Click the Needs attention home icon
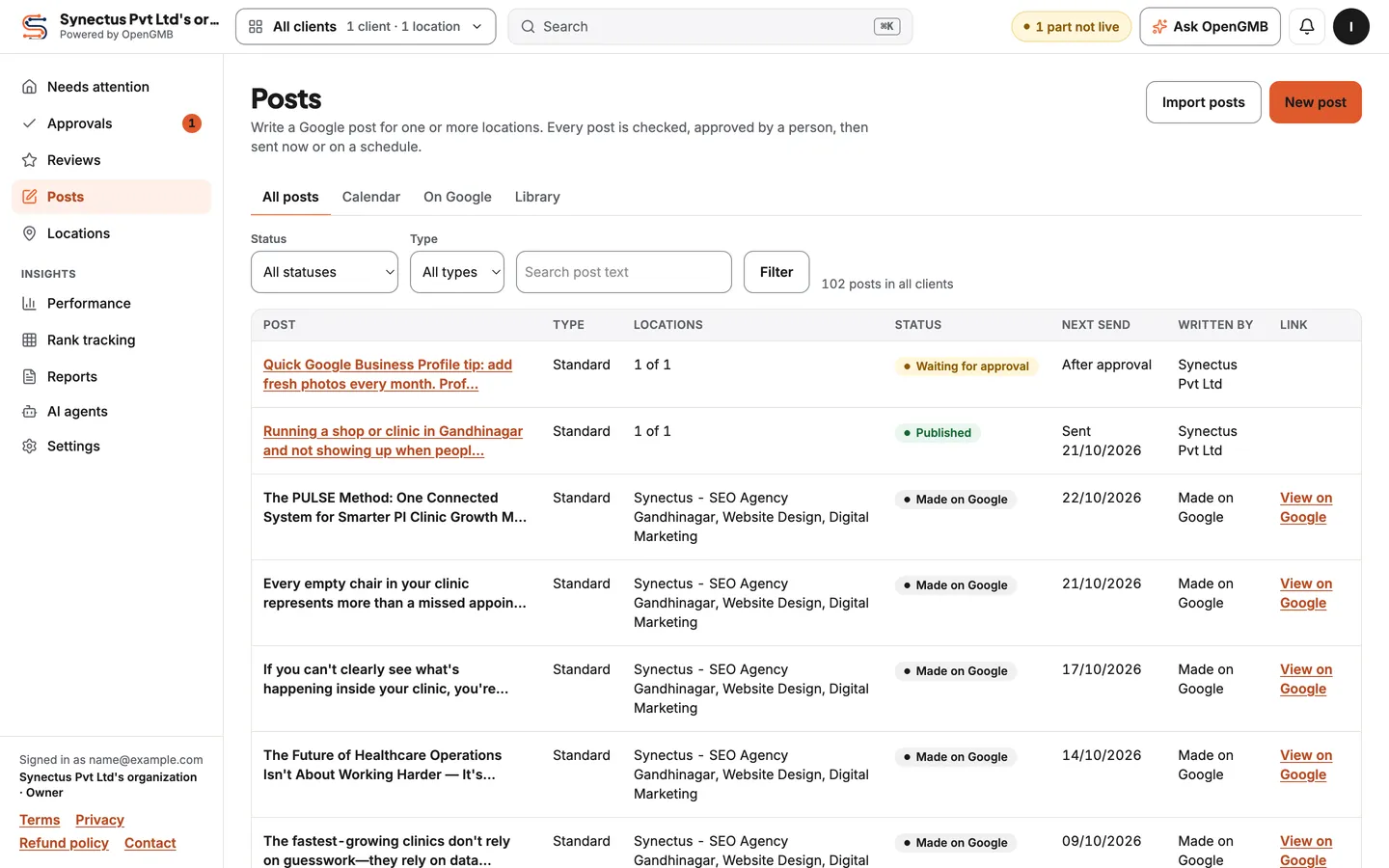Viewport: 1389px width, 868px height. 30,87
